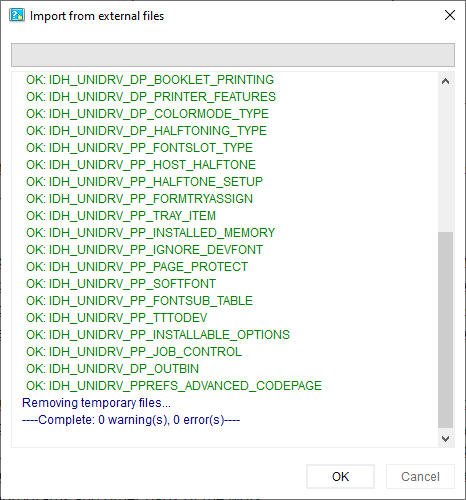Click the Removing temporary files message
Screen dimensions: 466x500
(x=96, y=403)
